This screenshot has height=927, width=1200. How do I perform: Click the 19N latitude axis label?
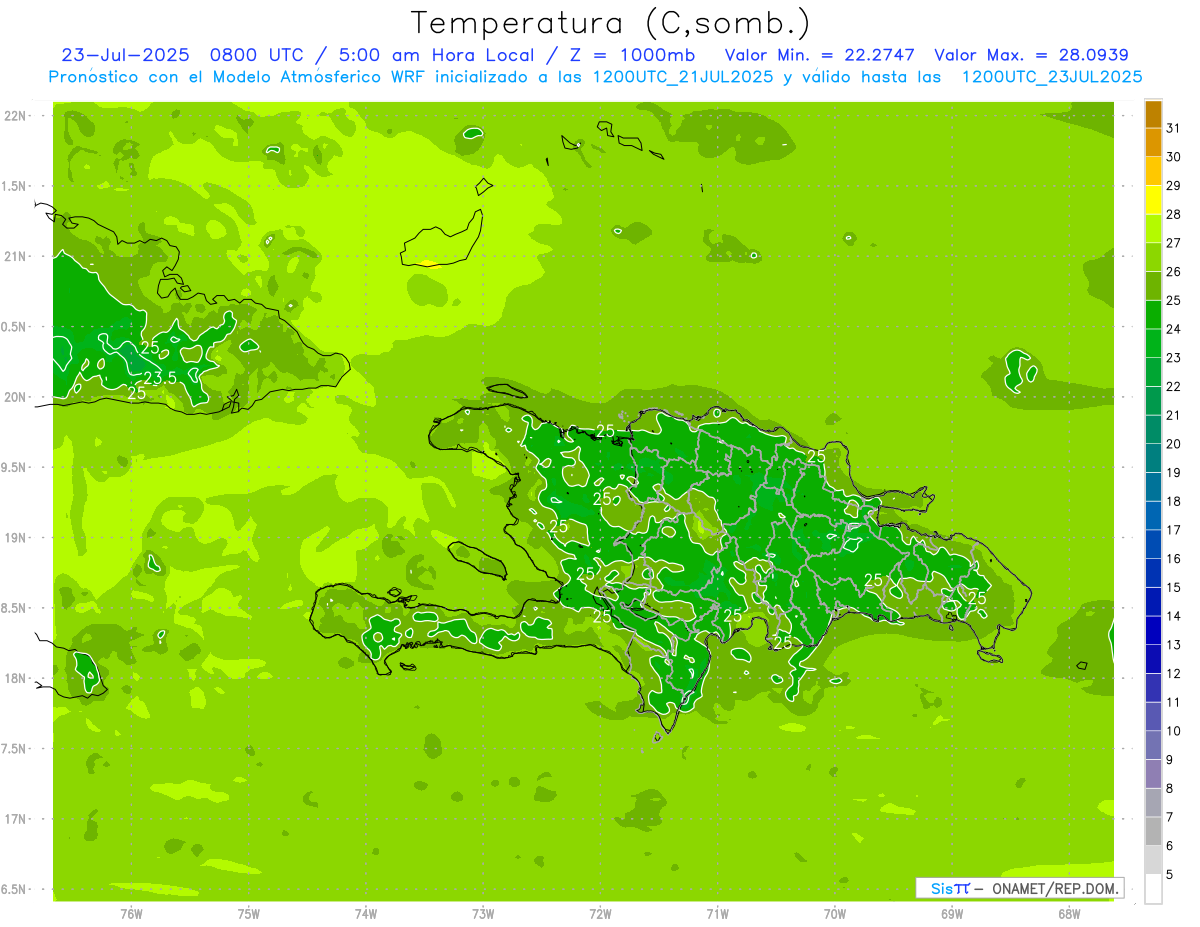tap(17, 538)
